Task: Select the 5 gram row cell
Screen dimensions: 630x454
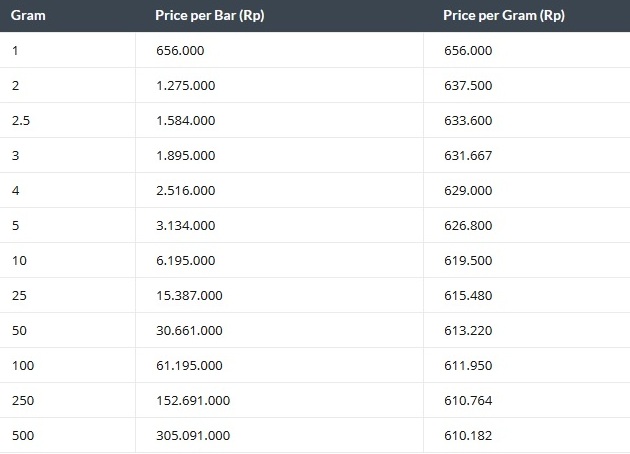Action: pyautogui.click(x=68, y=225)
